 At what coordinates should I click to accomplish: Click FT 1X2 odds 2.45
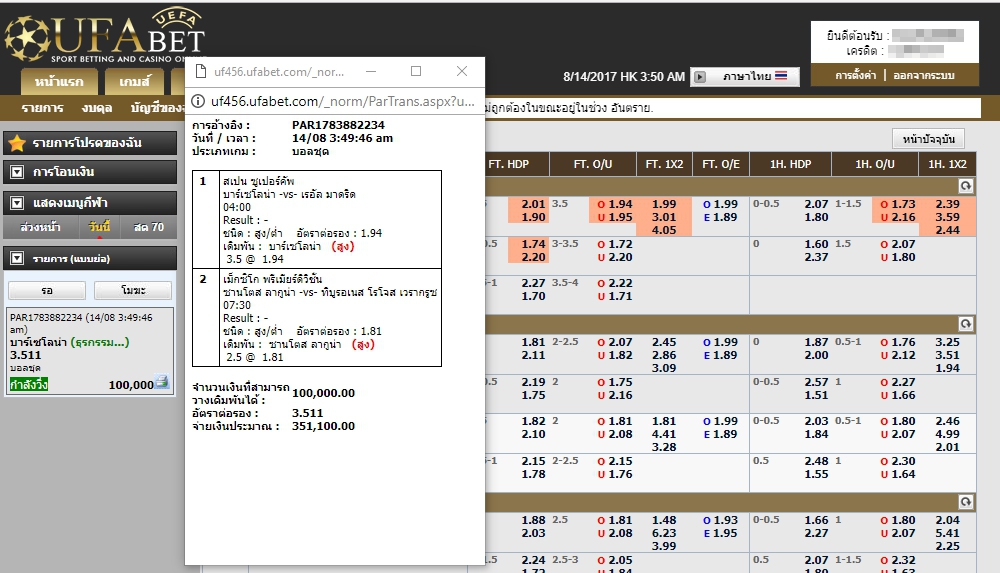[664, 342]
